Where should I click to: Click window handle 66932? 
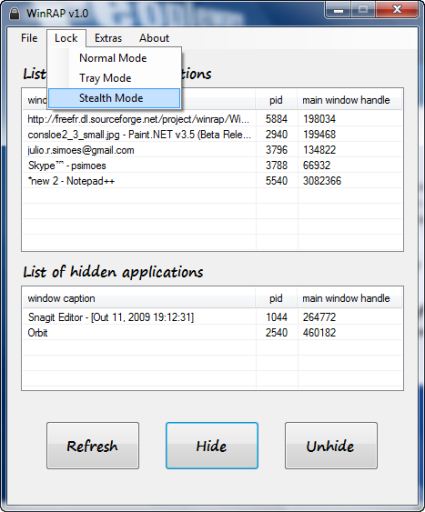point(317,165)
